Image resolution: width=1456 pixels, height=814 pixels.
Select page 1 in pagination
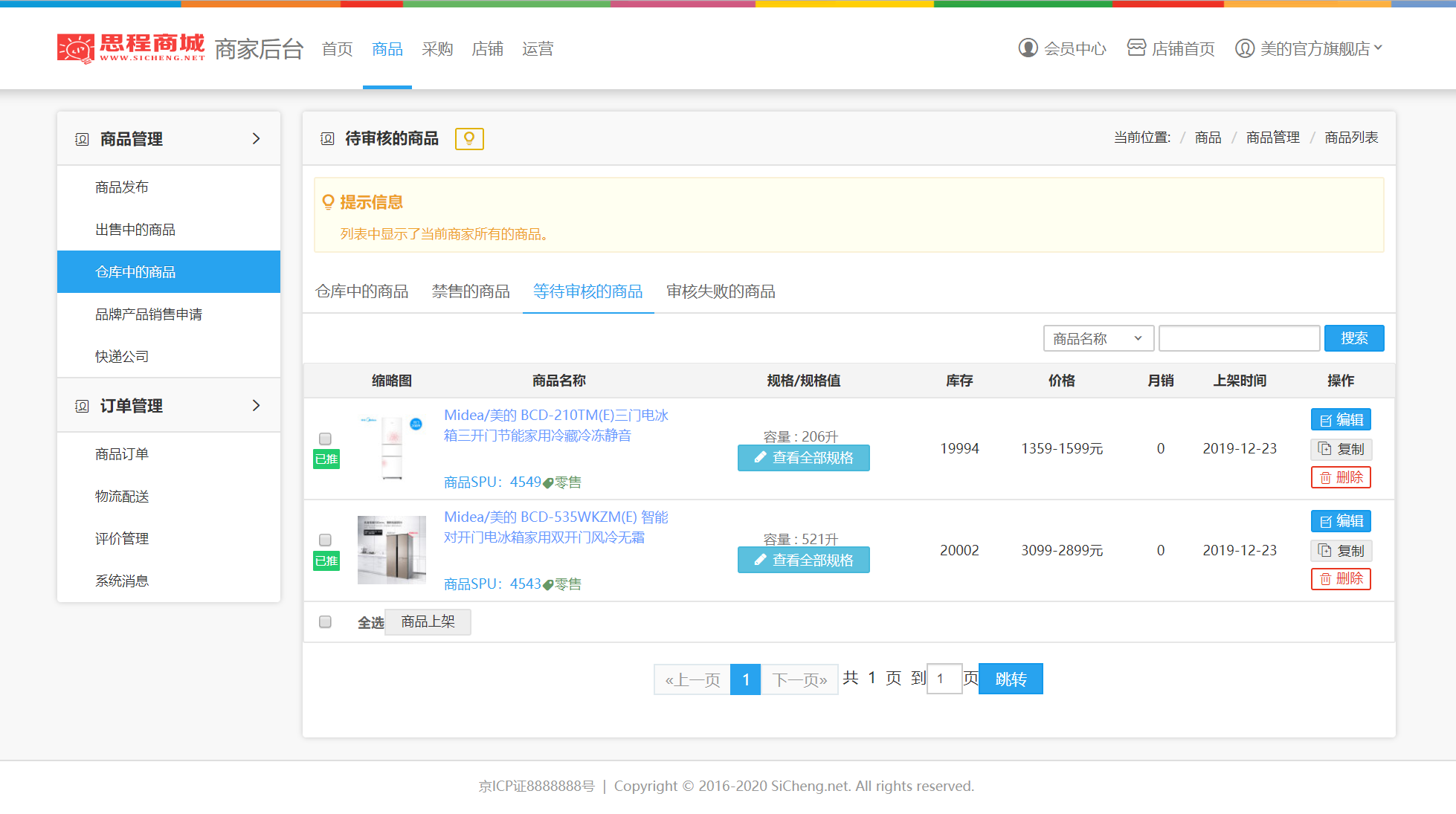[x=745, y=679]
